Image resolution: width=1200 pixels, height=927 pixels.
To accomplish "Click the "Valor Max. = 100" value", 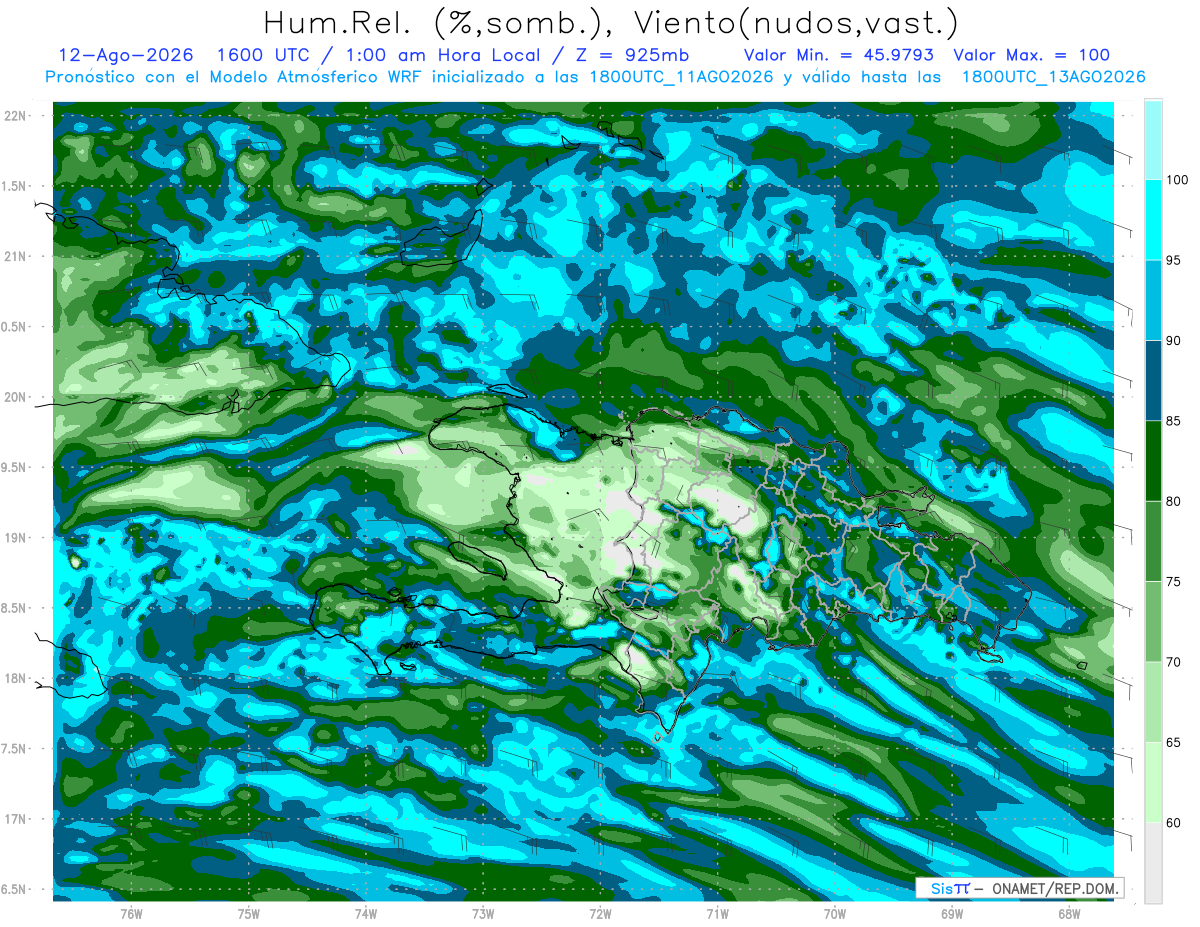I will (1031, 56).
